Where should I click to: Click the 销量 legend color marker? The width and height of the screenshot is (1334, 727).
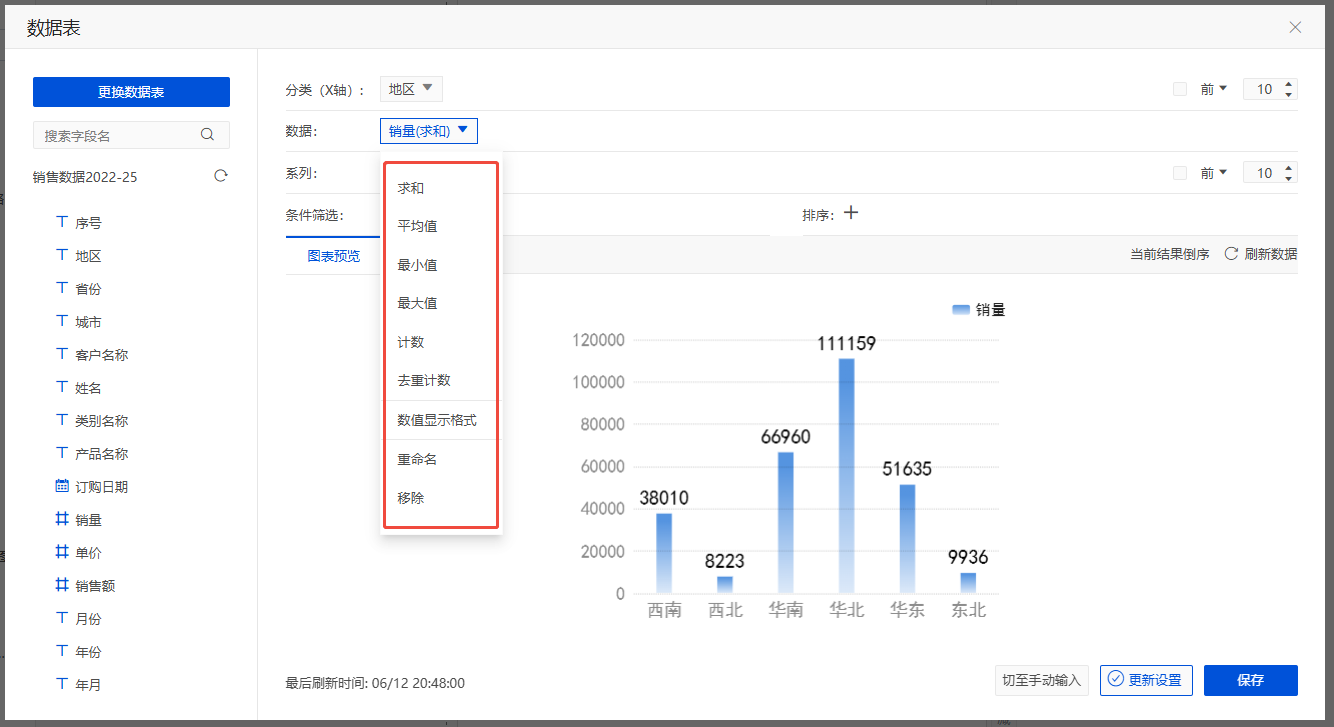click(961, 310)
